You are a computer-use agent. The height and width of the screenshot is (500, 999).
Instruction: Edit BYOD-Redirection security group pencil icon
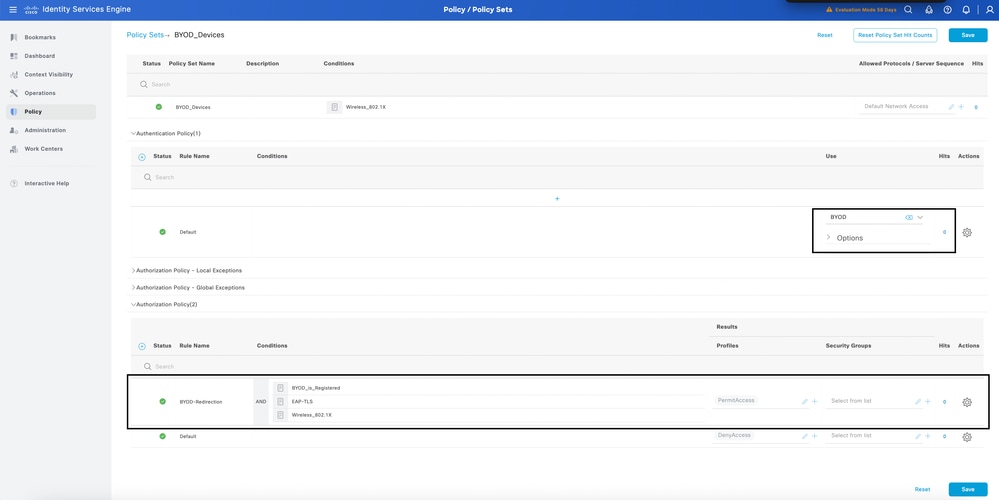(x=918, y=401)
